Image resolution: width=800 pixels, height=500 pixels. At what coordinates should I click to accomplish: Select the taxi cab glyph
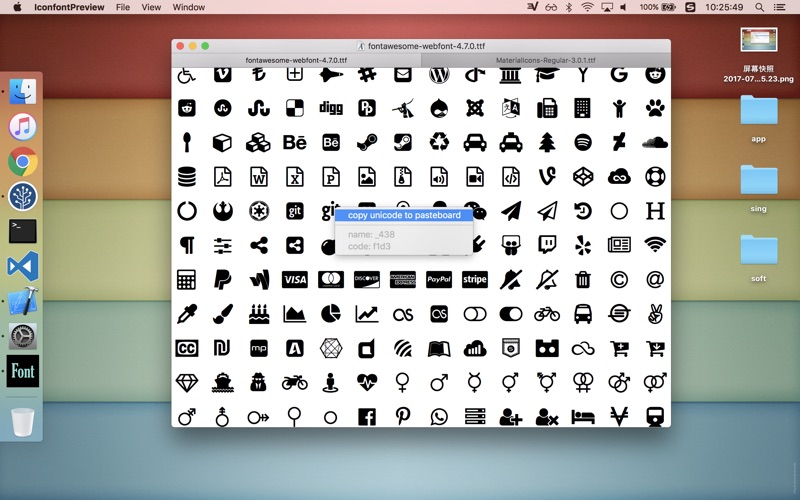point(511,142)
